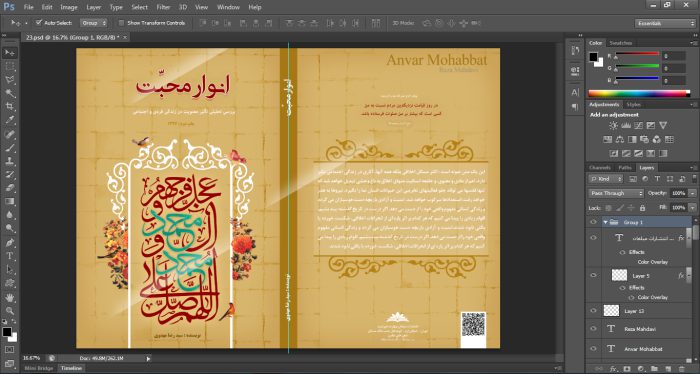Open the Mini Bridge panel tab
Screen dimensions: 700x374
(x=39, y=368)
